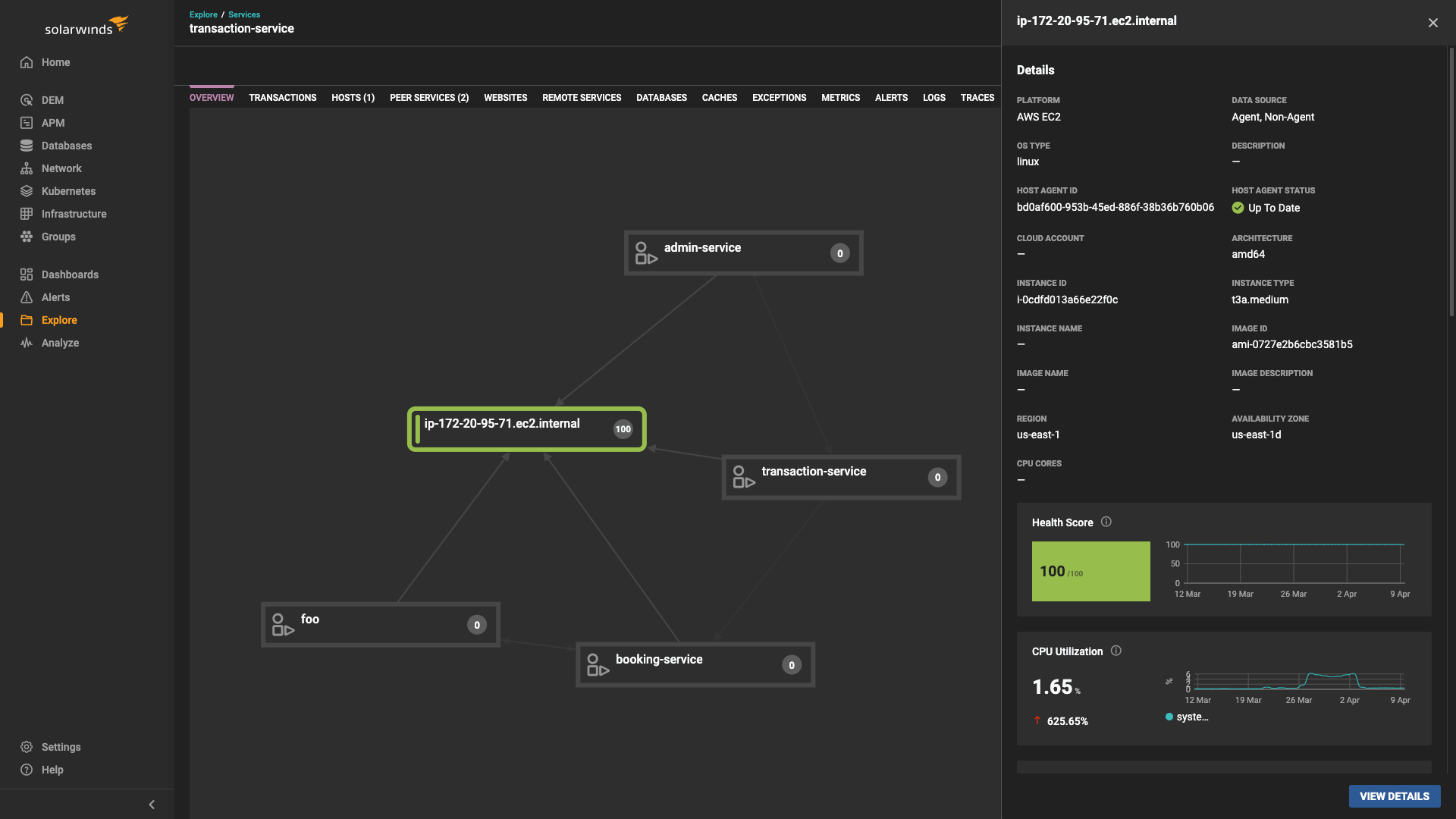Screen dimensions: 1456x819
Task: Toggle the system legend on the CPU chart
Action: (1187, 717)
